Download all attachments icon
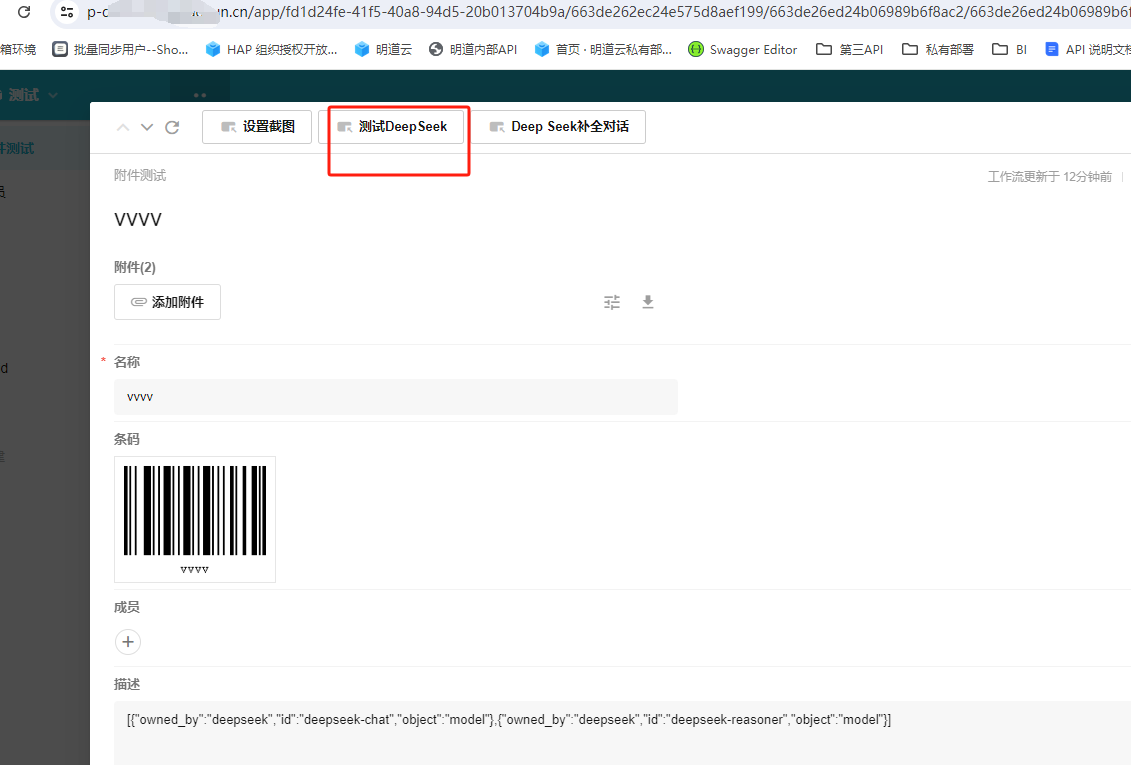 pyautogui.click(x=648, y=302)
